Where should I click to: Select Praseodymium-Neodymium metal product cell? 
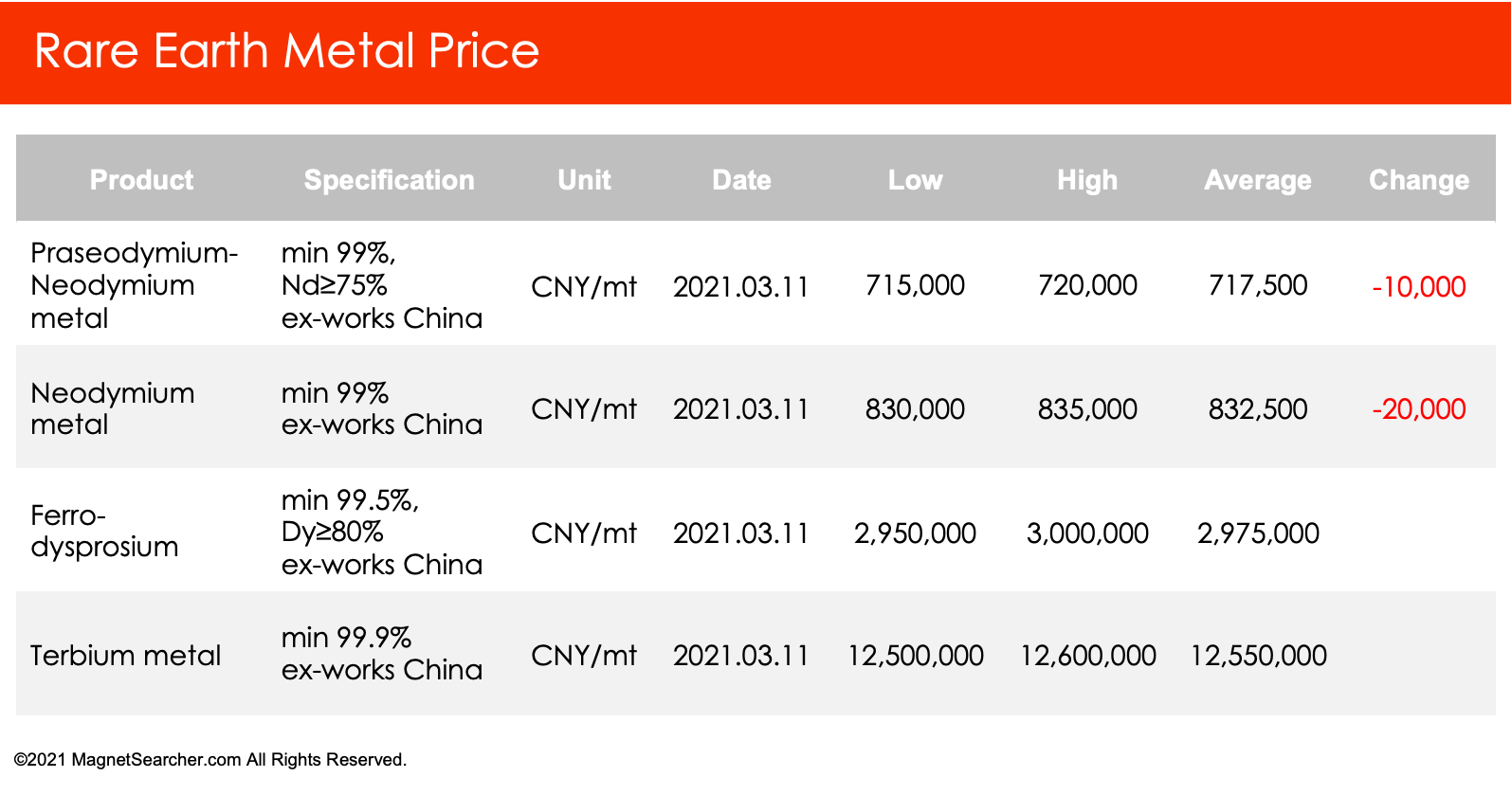[x=134, y=285]
